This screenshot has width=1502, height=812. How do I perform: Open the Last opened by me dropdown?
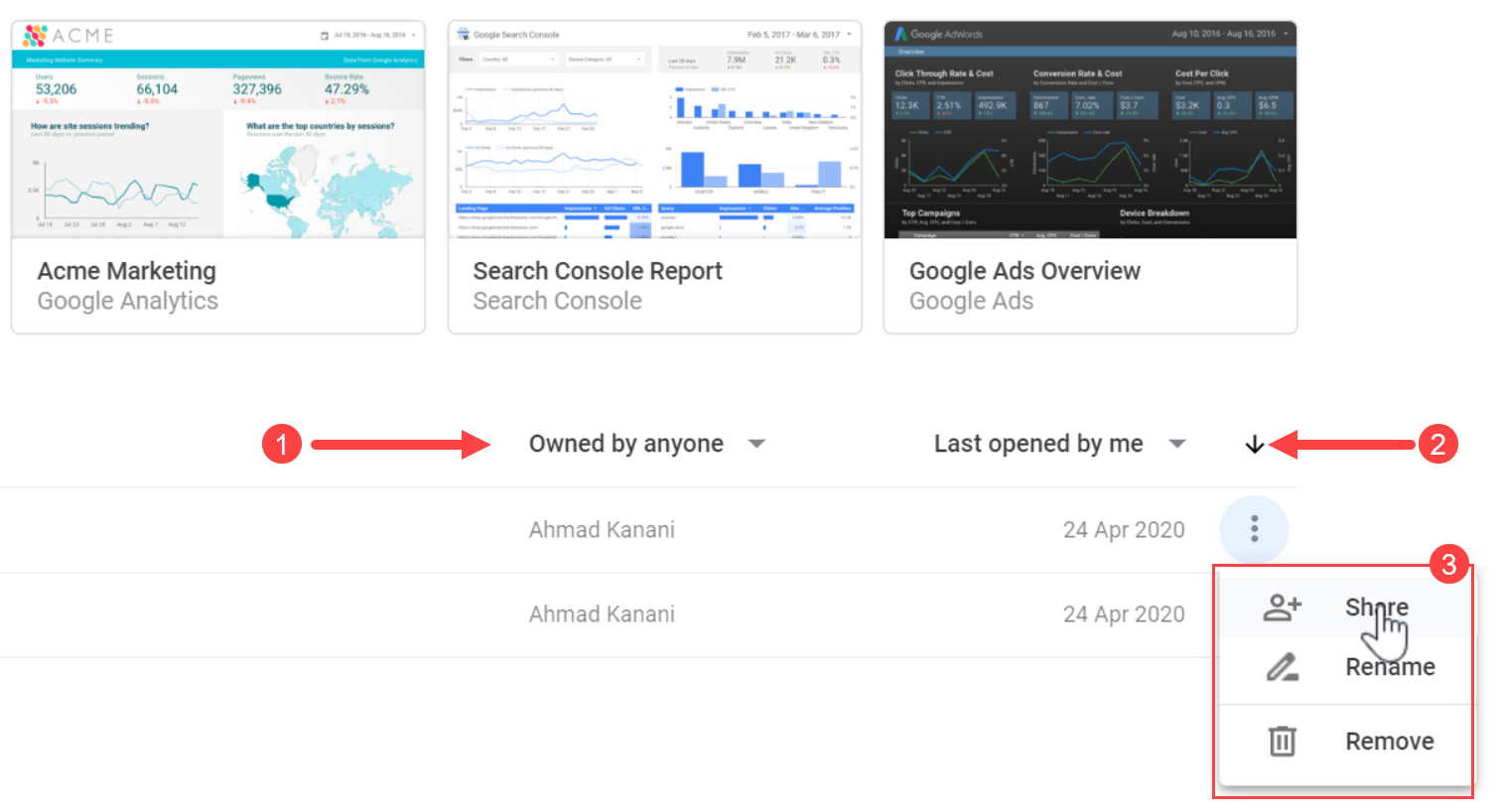point(1060,444)
